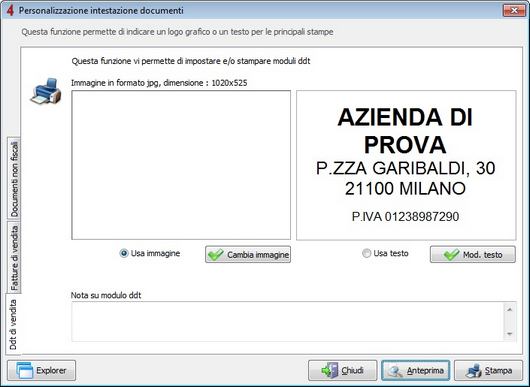Click the note field scroll down arrow

(x=510, y=334)
